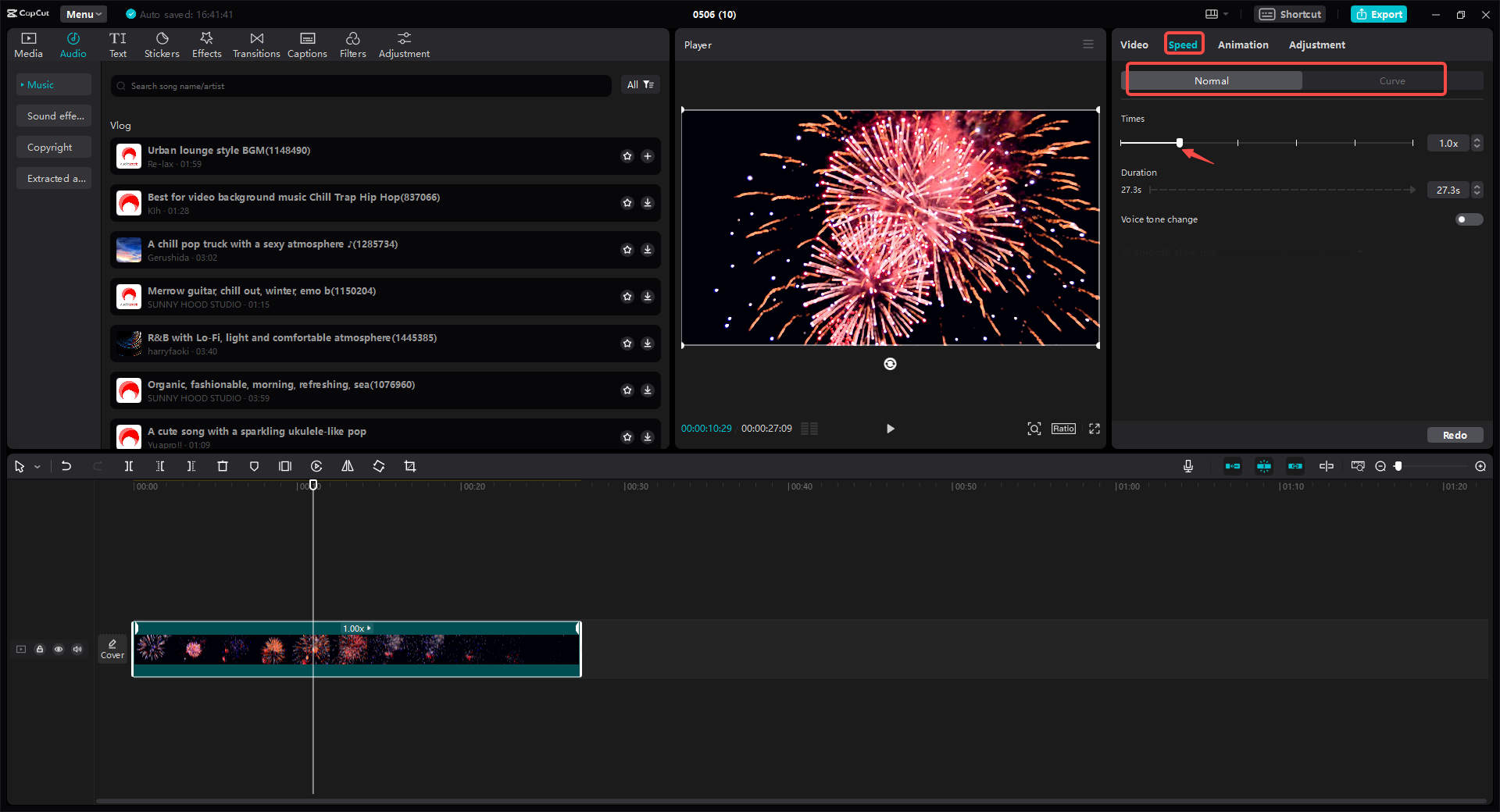Image resolution: width=1500 pixels, height=812 pixels.
Task: Open the Menu dropdown
Action: point(84,14)
